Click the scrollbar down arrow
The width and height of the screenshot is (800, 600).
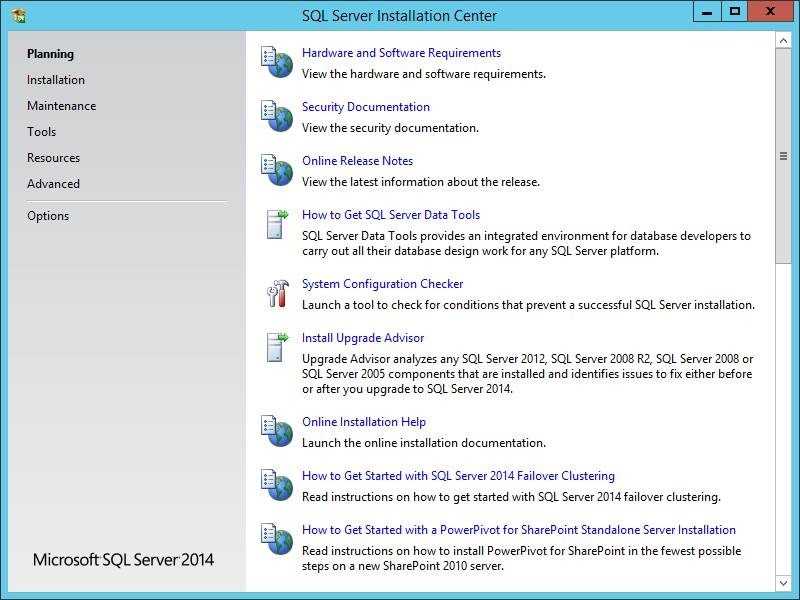click(783, 582)
